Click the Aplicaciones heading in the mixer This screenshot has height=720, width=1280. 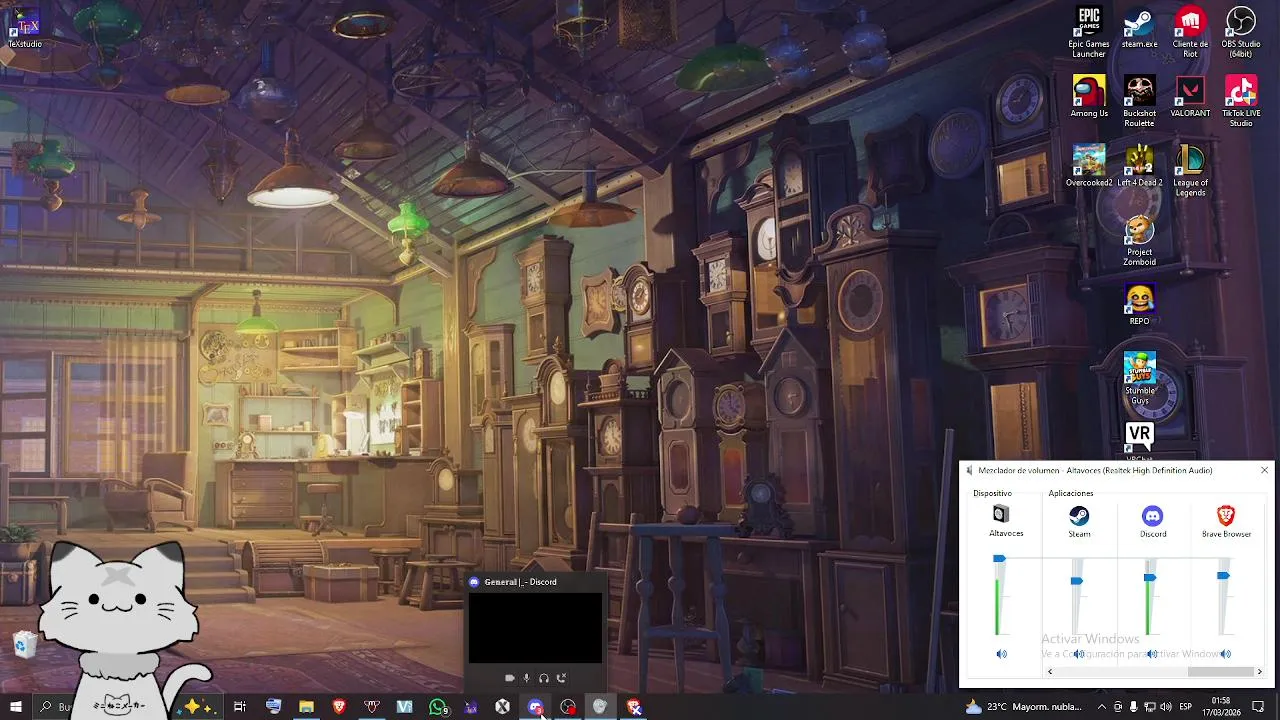point(1071,493)
